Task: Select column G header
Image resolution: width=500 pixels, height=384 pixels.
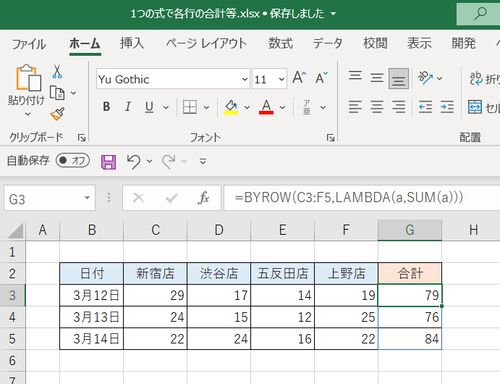Action: tap(410, 230)
